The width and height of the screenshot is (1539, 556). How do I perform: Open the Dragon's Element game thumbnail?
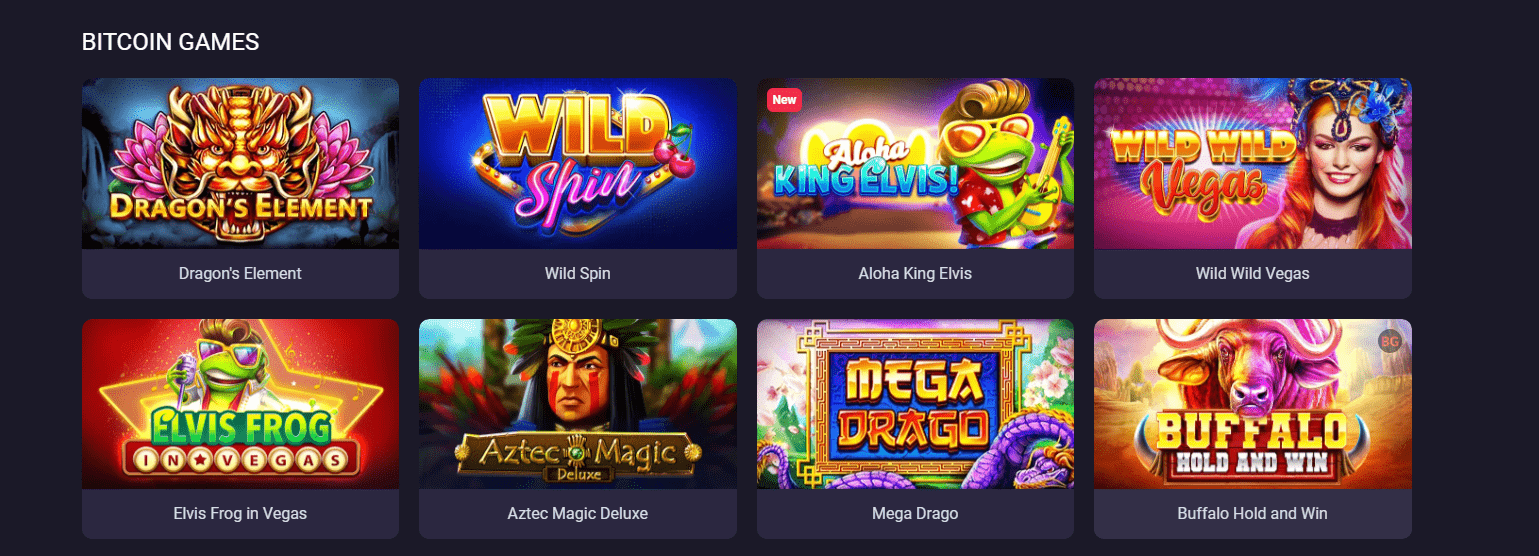(x=240, y=164)
